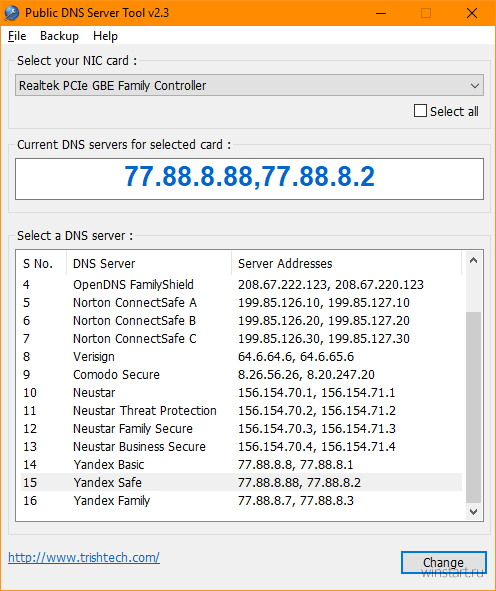Select Comodo Secure row
Viewport: 496px width, 591px height.
[241, 375]
